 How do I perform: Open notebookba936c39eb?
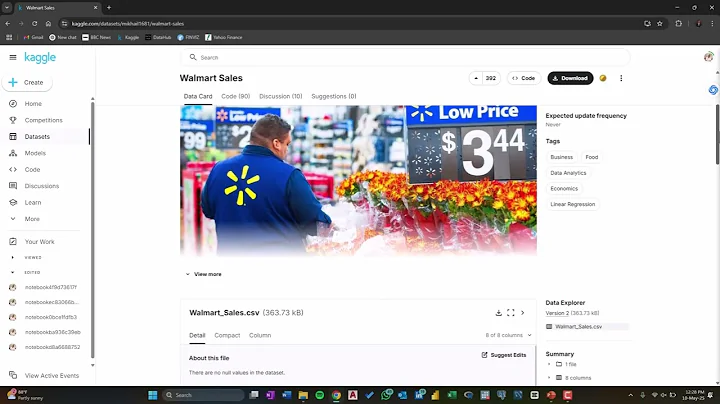tap(52, 332)
